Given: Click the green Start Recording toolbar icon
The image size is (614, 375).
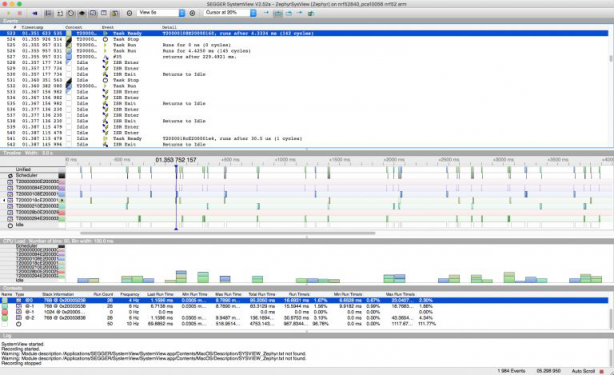Looking at the screenshot, I should (x=9, y=13).
